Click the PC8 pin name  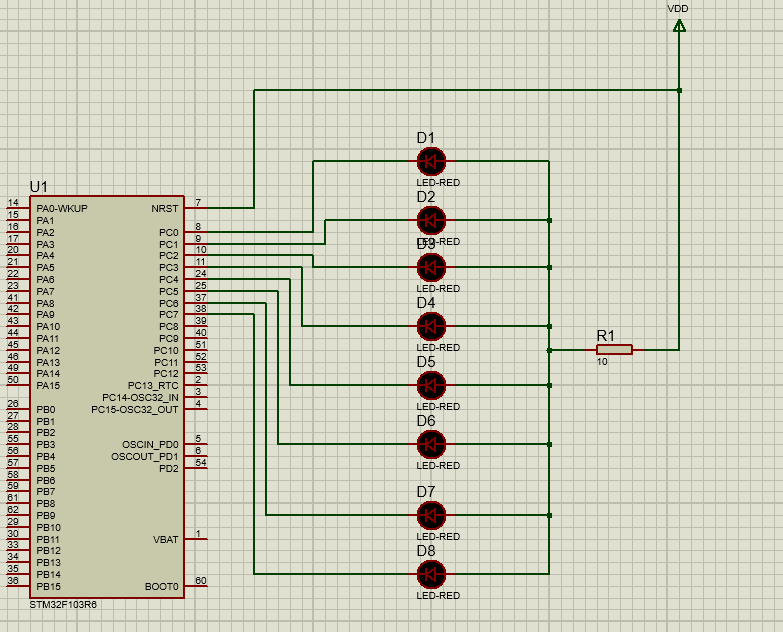click(169, 326)
